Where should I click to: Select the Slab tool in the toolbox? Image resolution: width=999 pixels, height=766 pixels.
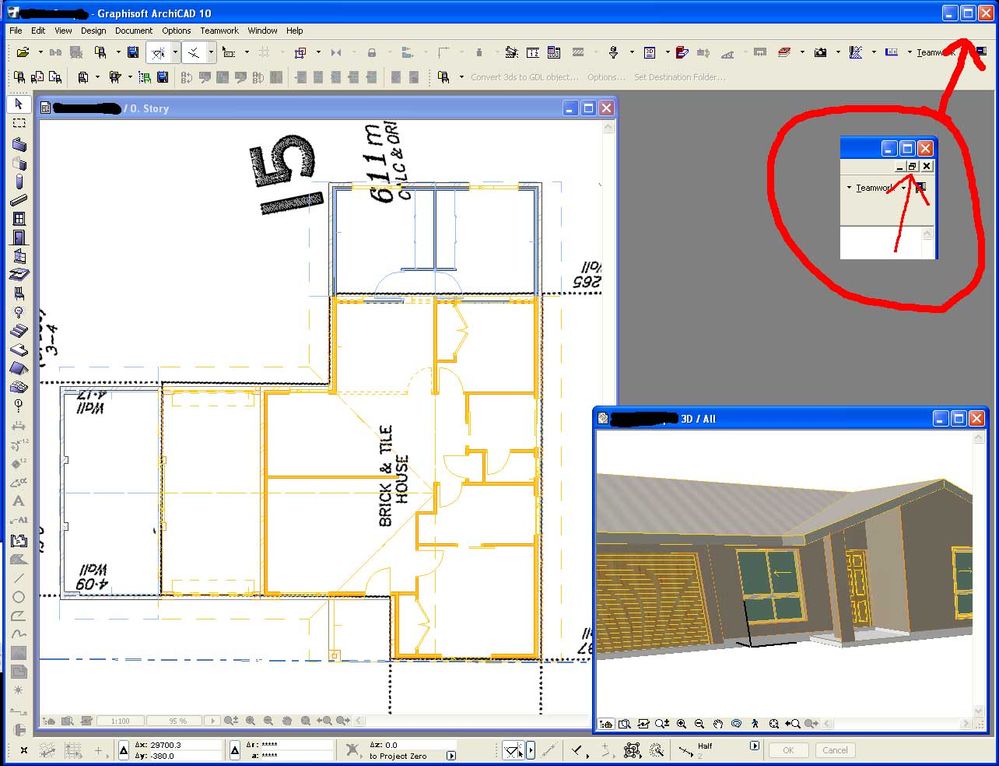[19, 350]
